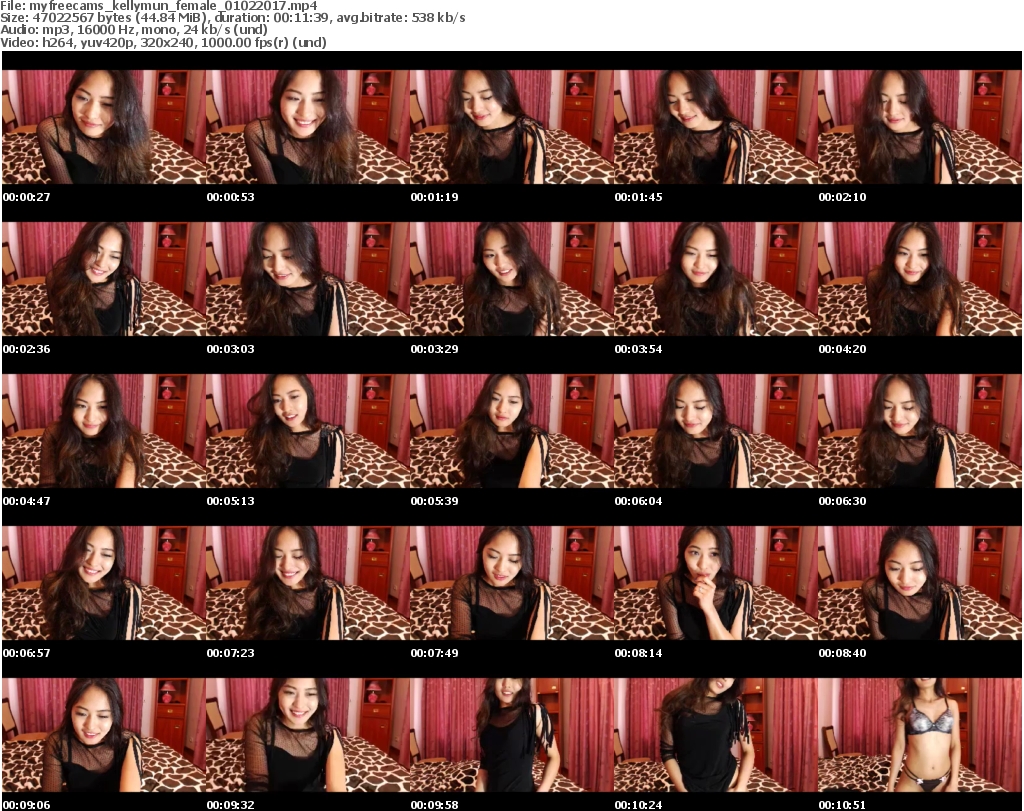Select the thumbnail above 00:04:20
Viewport: 1024px width, 811px height.
(x=920, y=279)
